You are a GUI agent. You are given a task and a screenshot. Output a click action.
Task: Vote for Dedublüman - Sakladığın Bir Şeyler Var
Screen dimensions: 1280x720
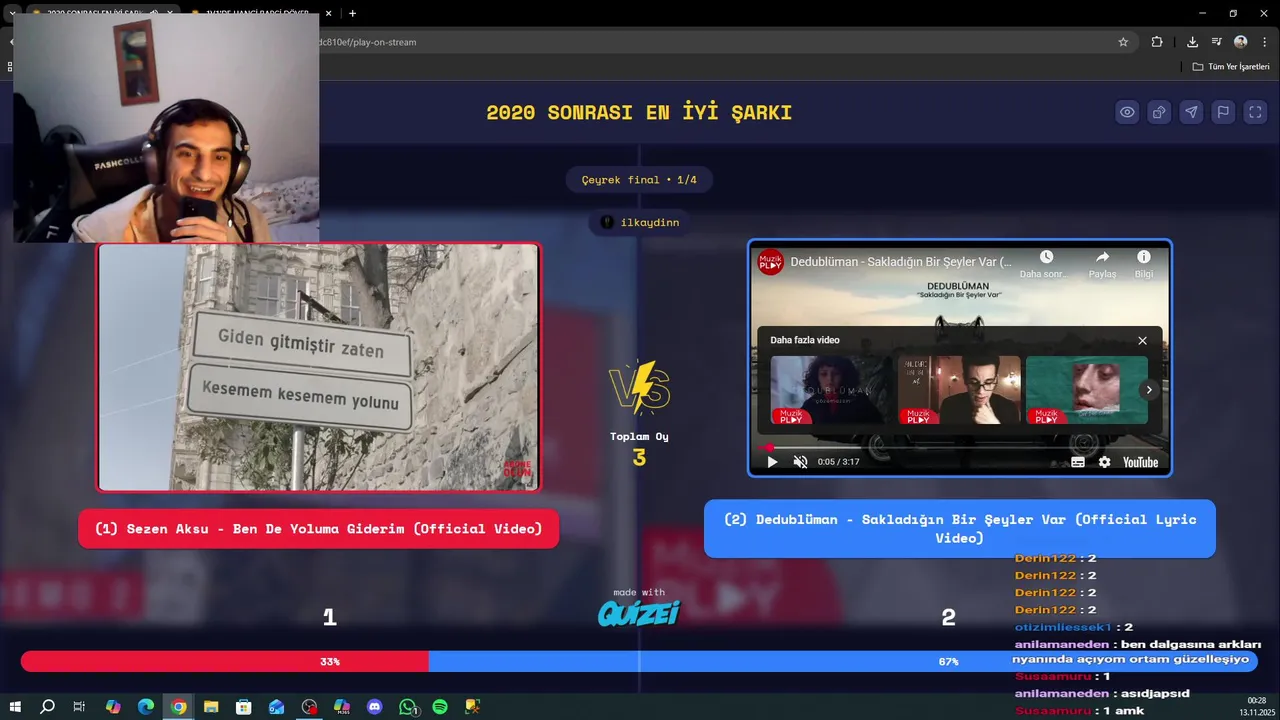(960, 529)
